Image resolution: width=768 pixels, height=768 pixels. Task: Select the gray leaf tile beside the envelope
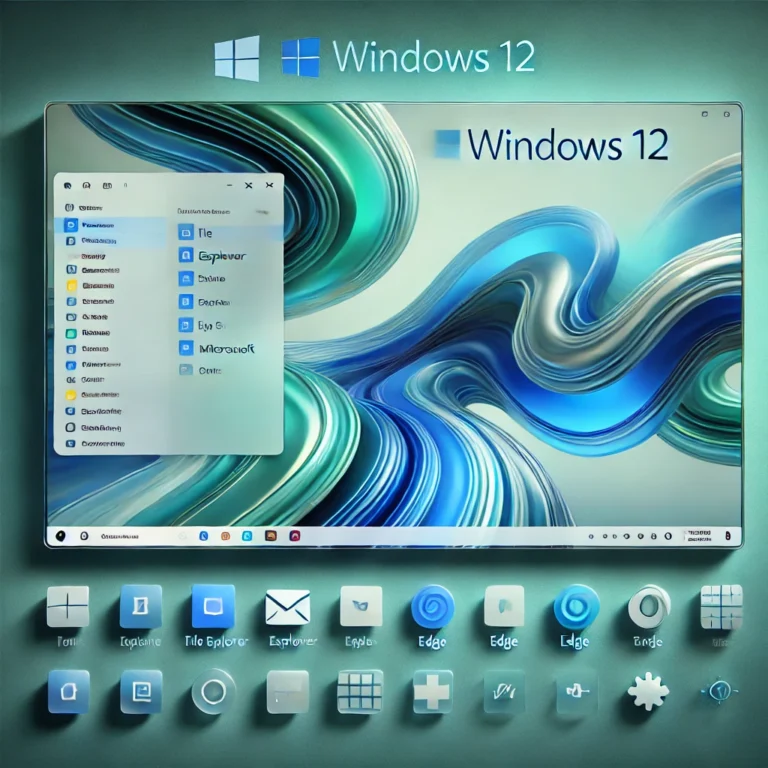pos(361,606)
